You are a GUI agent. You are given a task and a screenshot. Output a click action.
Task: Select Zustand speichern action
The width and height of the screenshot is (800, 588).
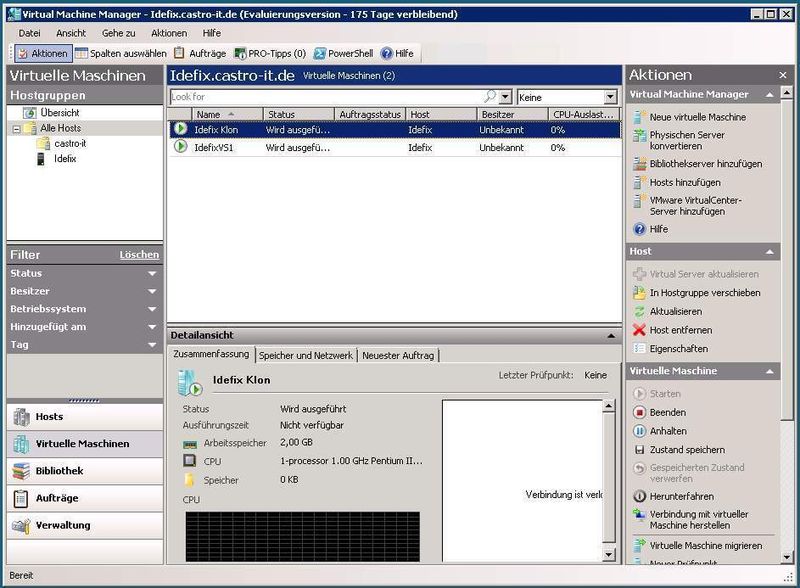coord(686,450)
